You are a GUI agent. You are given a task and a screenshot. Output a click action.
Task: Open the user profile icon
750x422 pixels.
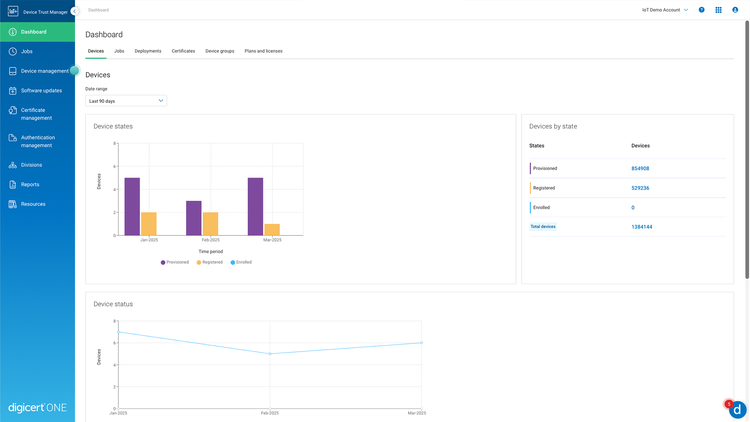click(x=735, y=10)
